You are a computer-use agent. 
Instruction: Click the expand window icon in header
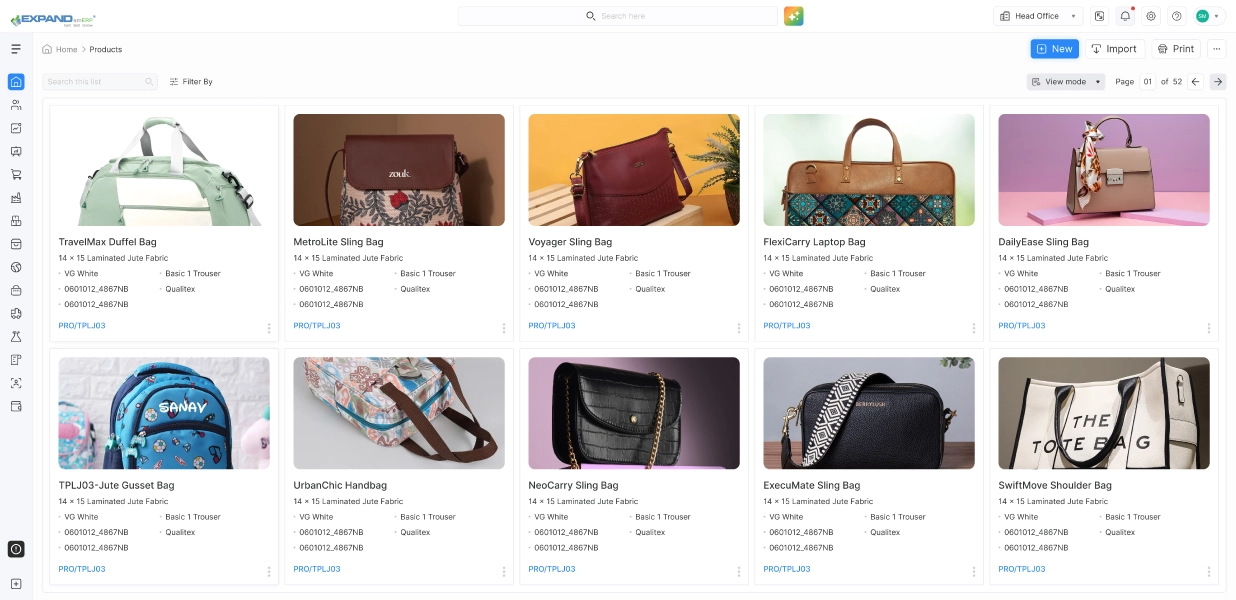click(x=1100, y=16)
